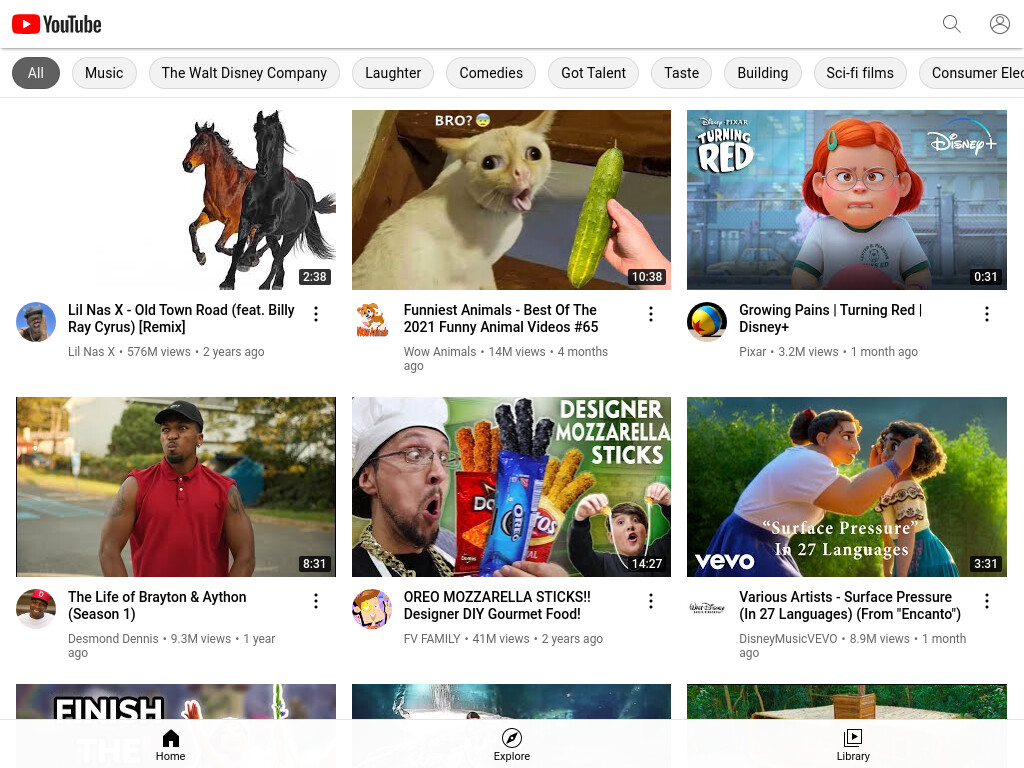Open options menu for Funniest Animals video
The width and height of the screenshot is (1024, 768).
pyautogui.click(x=651, y=314)
